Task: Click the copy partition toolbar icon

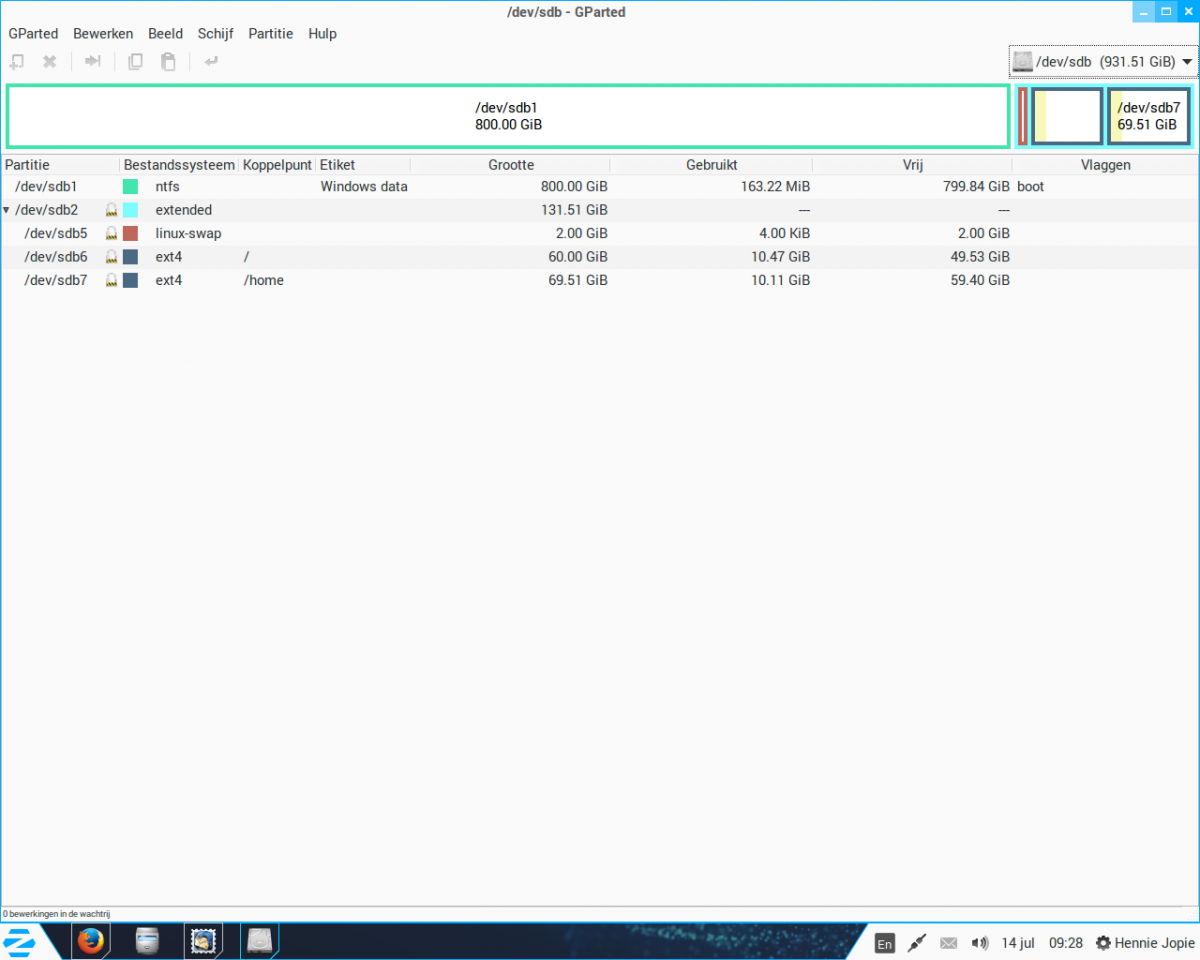Action: coord(135,62)
